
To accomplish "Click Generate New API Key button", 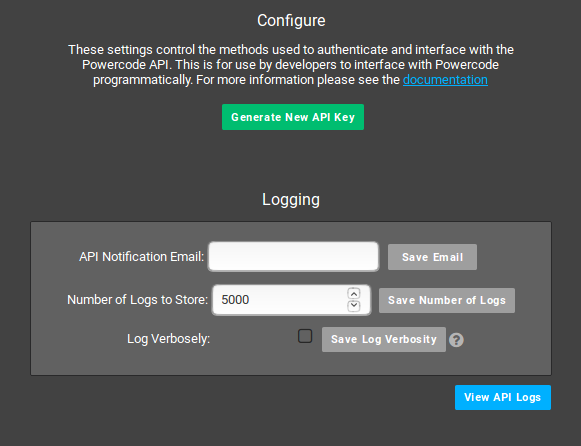I will coord(293,117).
